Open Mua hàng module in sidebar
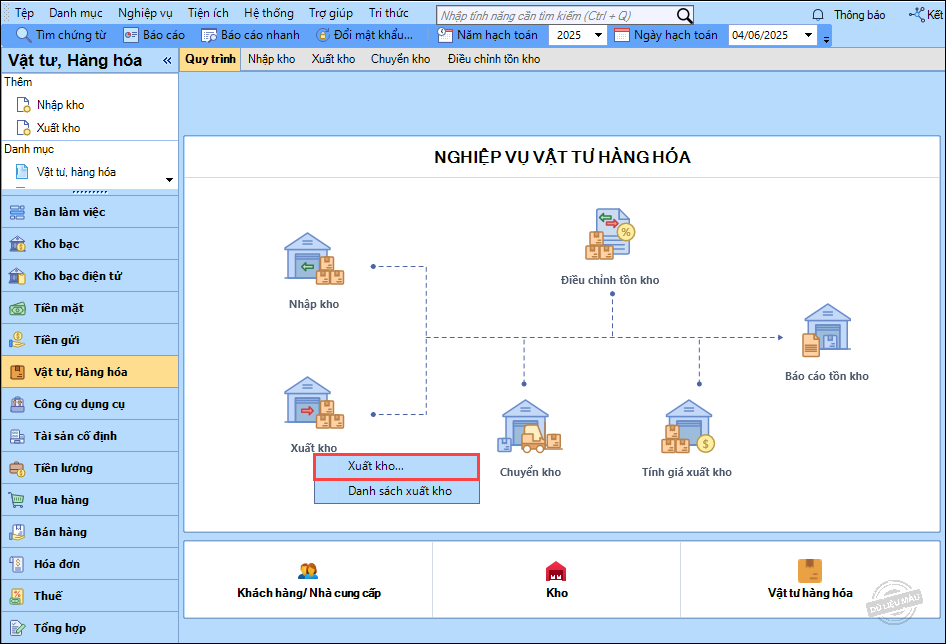 point(90,500)
